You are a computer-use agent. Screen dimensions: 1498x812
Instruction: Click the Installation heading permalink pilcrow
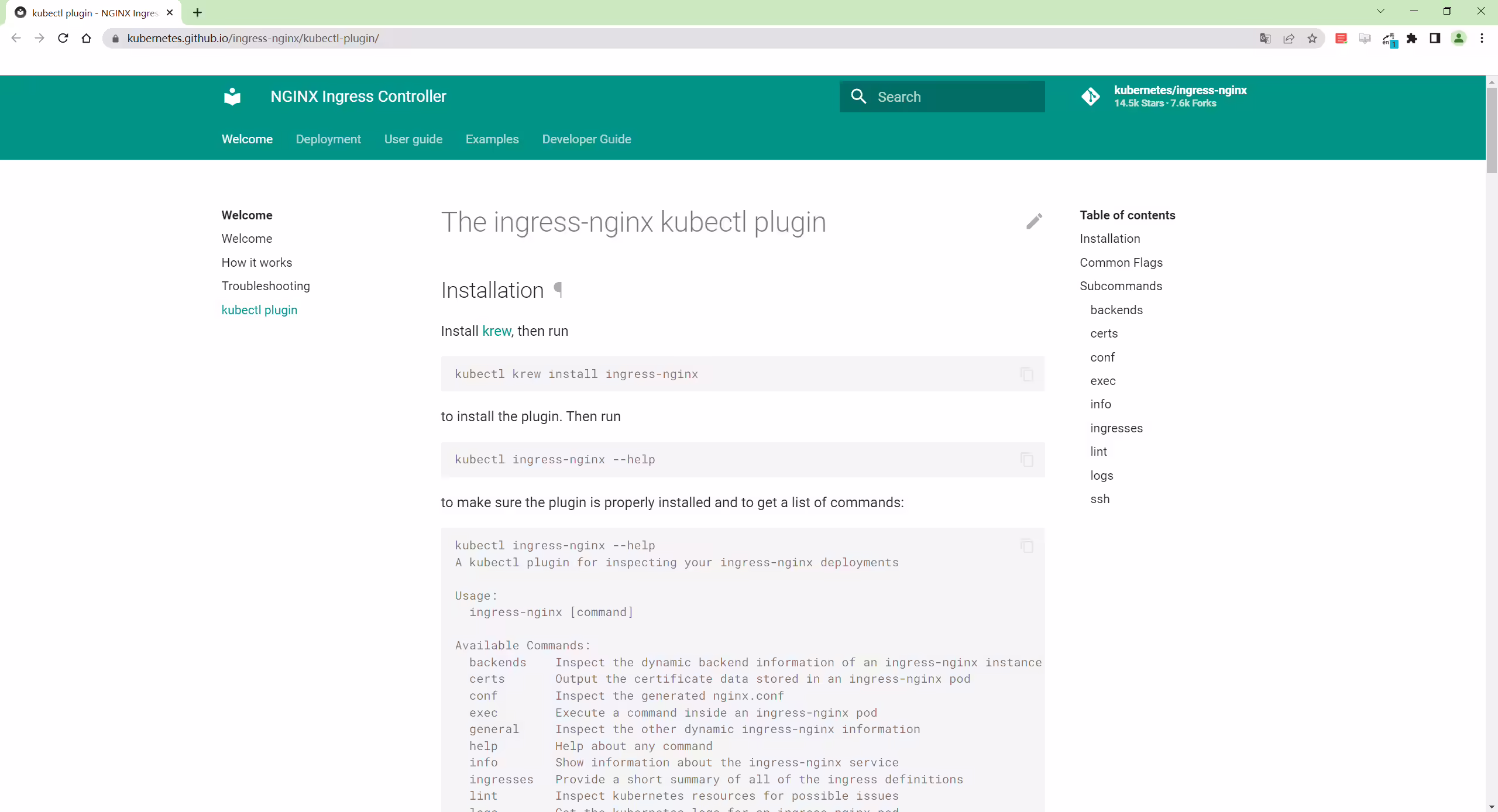pyautogui.click(x=558, y=290)
